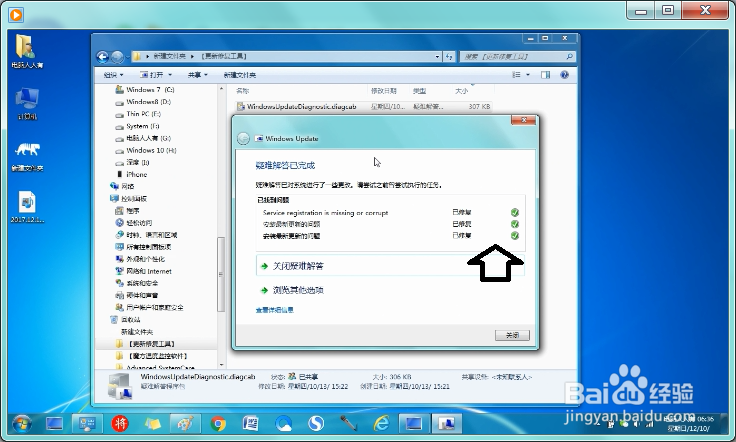Open the Sogou S icon in taskbar
The image size is (736, 442).
click(x=316, y=424)
